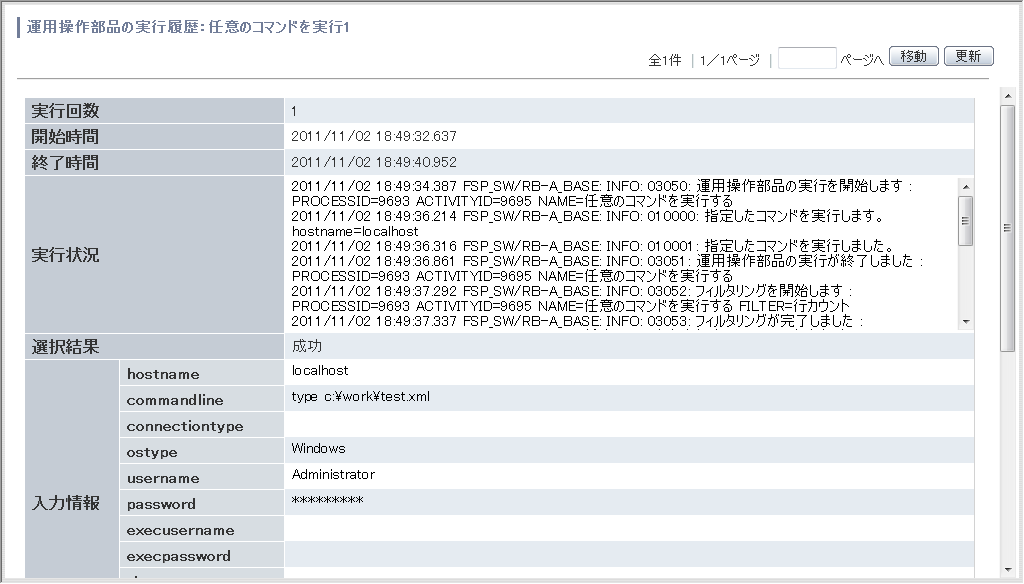Click the 開始時間 timestamp value
The height and width of the screenshot is (584, 1024).
tap(373, 136)
